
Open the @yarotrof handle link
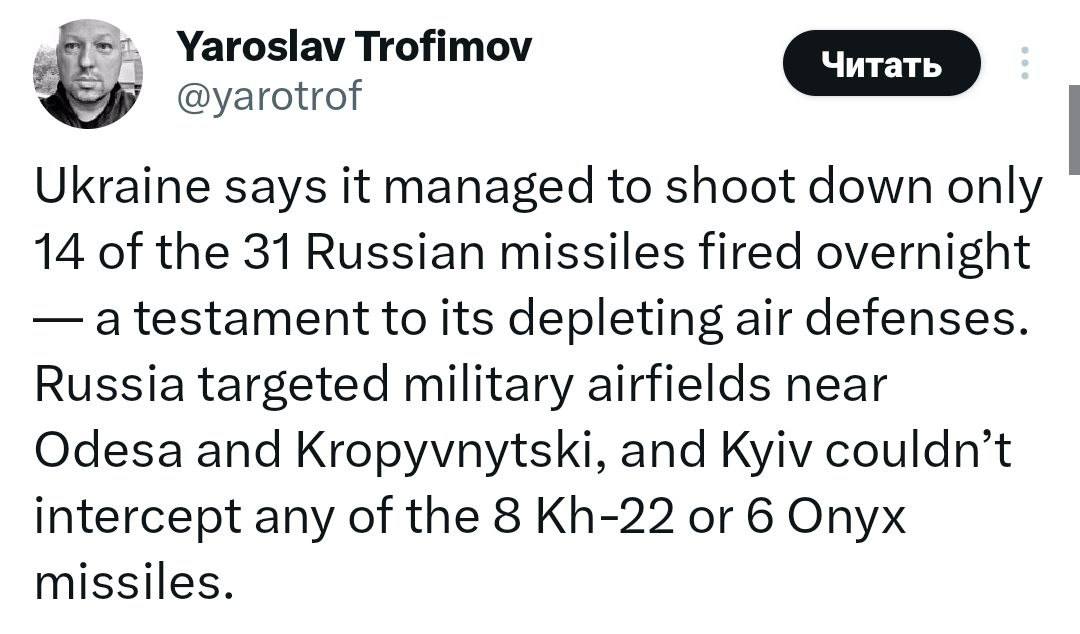268,97
